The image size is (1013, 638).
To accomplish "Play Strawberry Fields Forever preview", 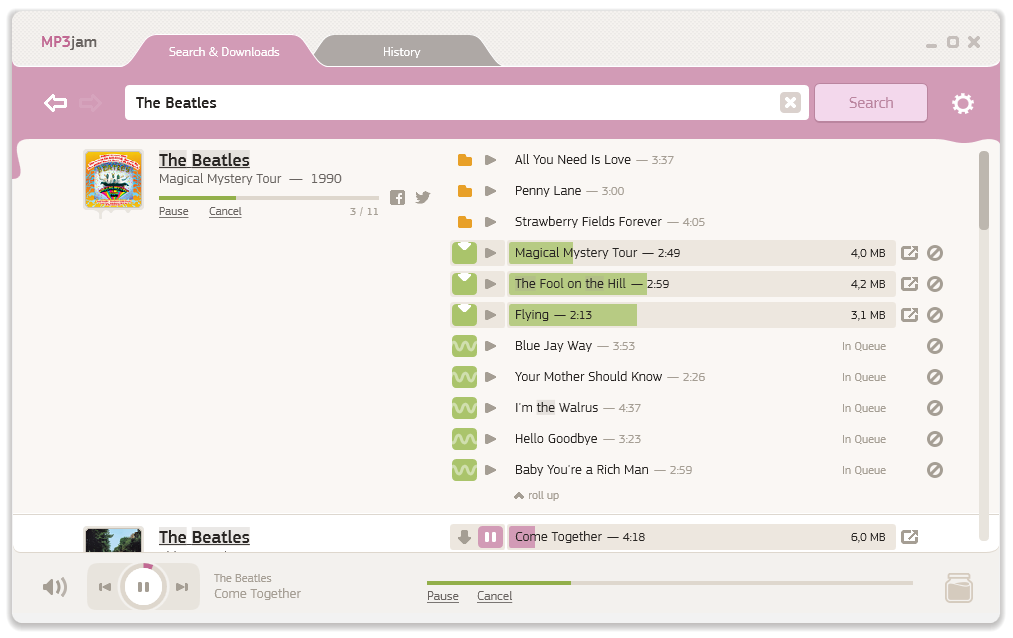I will point(490,222).
